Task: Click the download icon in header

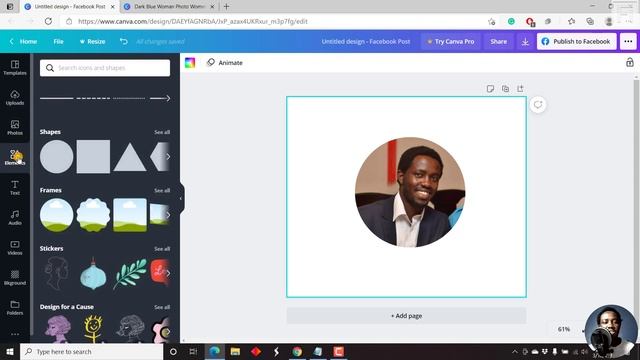Action: (x=525, y=42)
